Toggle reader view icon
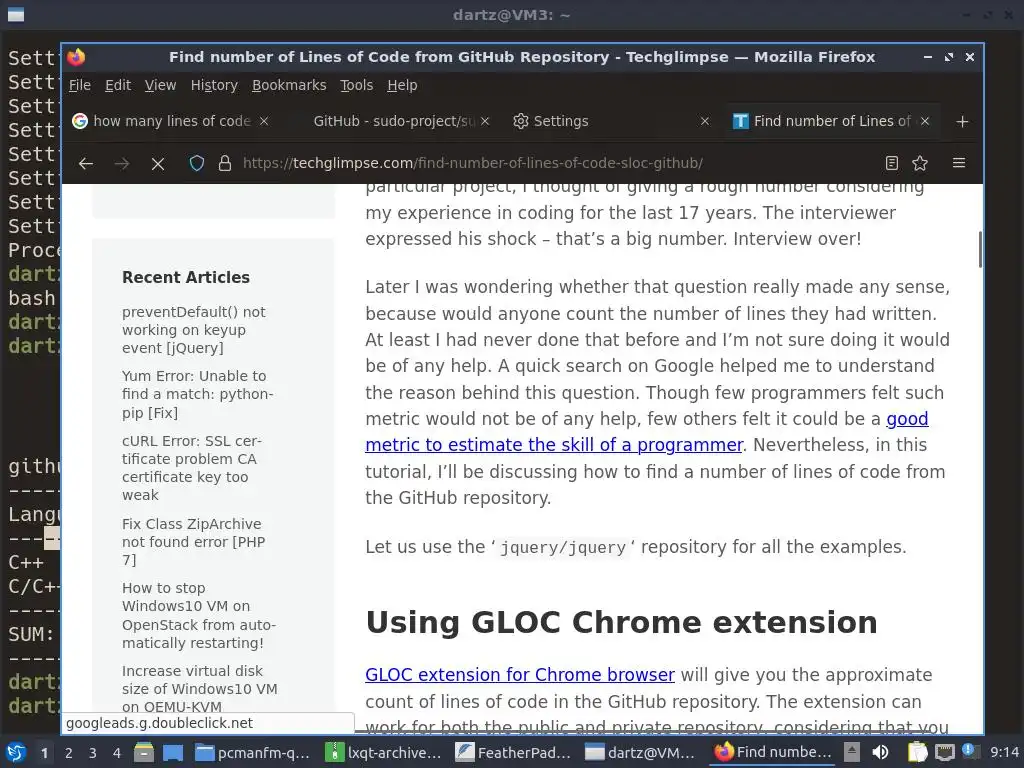Image resolution: width=1024 pixels, height=768 pixels. (891, 163)
